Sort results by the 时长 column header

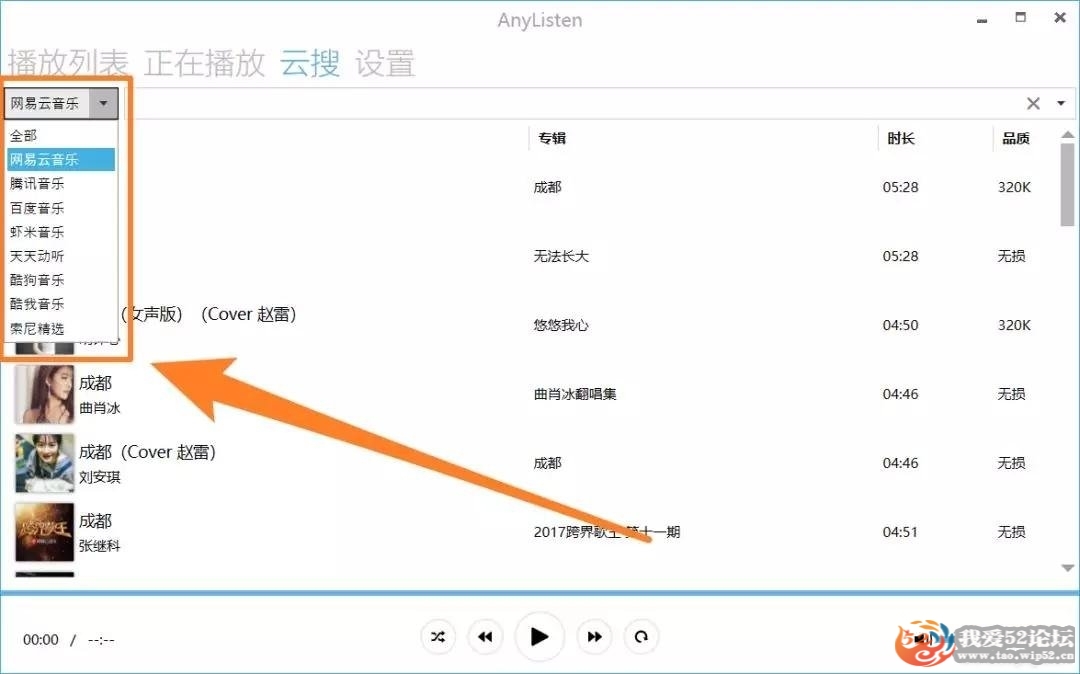[x=900, y=138]
